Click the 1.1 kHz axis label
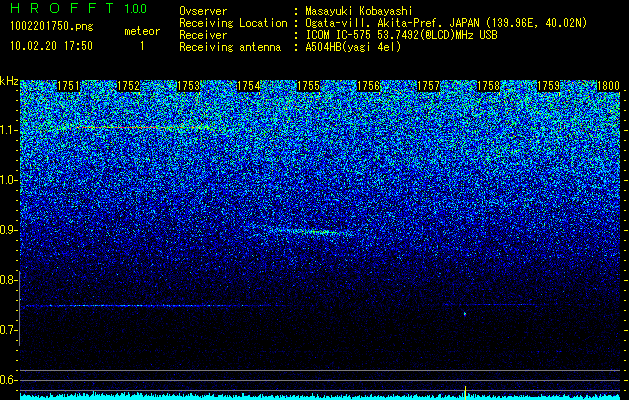629x400 pixels. (7, 131)
